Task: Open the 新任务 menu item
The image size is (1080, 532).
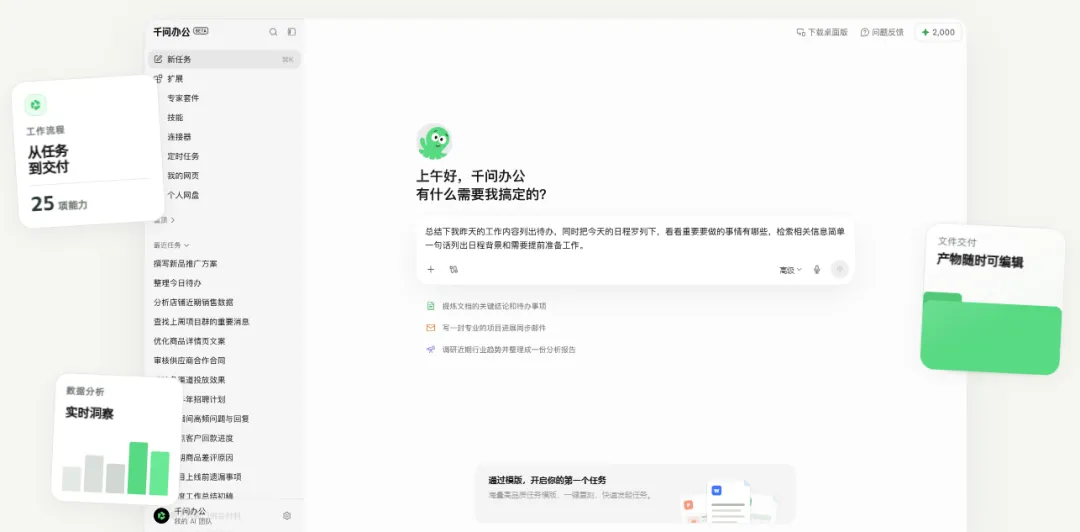Action: [225, 59]
